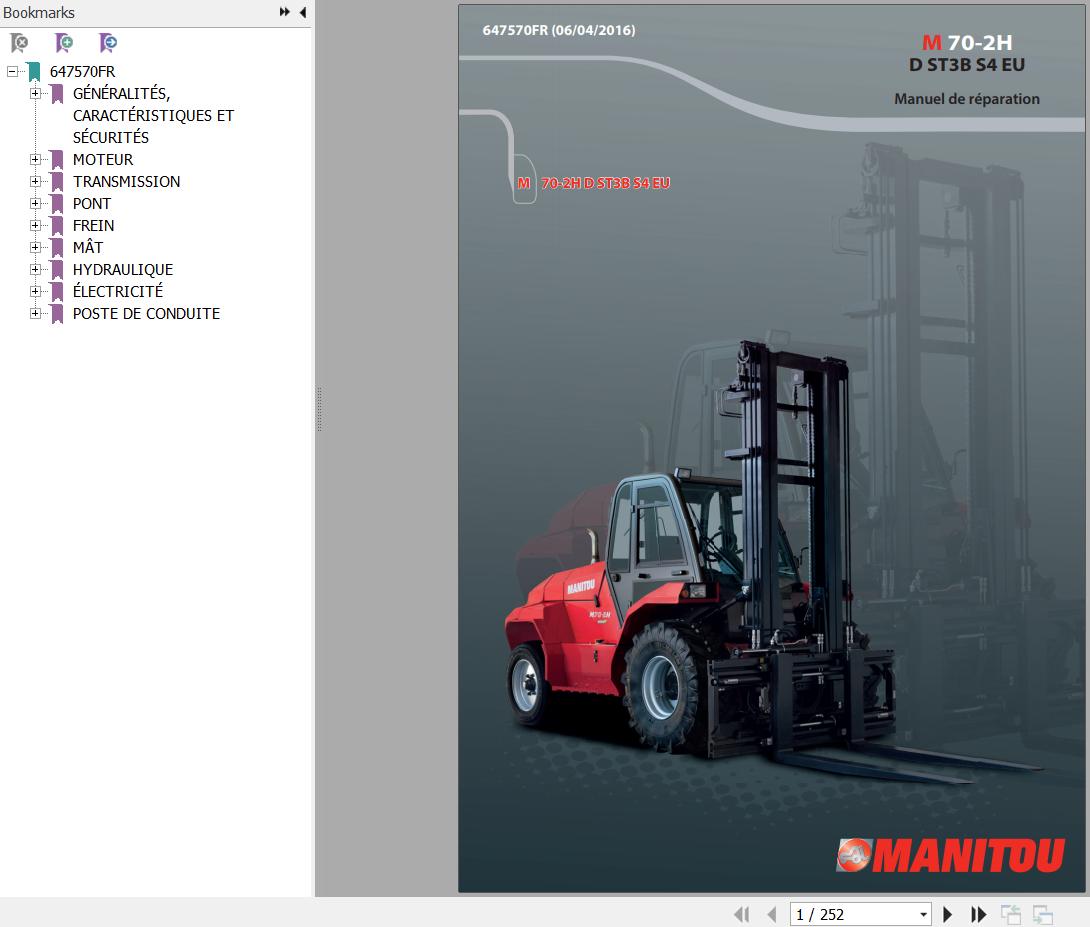Jump to the last page
The image size is (1090, 927).
978,914
